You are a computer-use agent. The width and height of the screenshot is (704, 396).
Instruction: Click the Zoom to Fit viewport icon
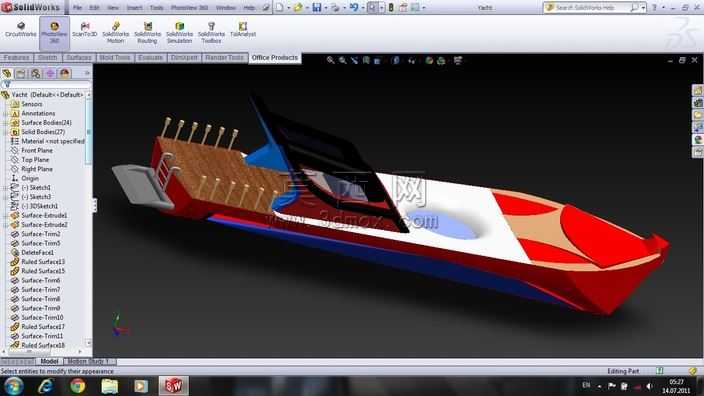pyautogui.click(x=330, y=60)
